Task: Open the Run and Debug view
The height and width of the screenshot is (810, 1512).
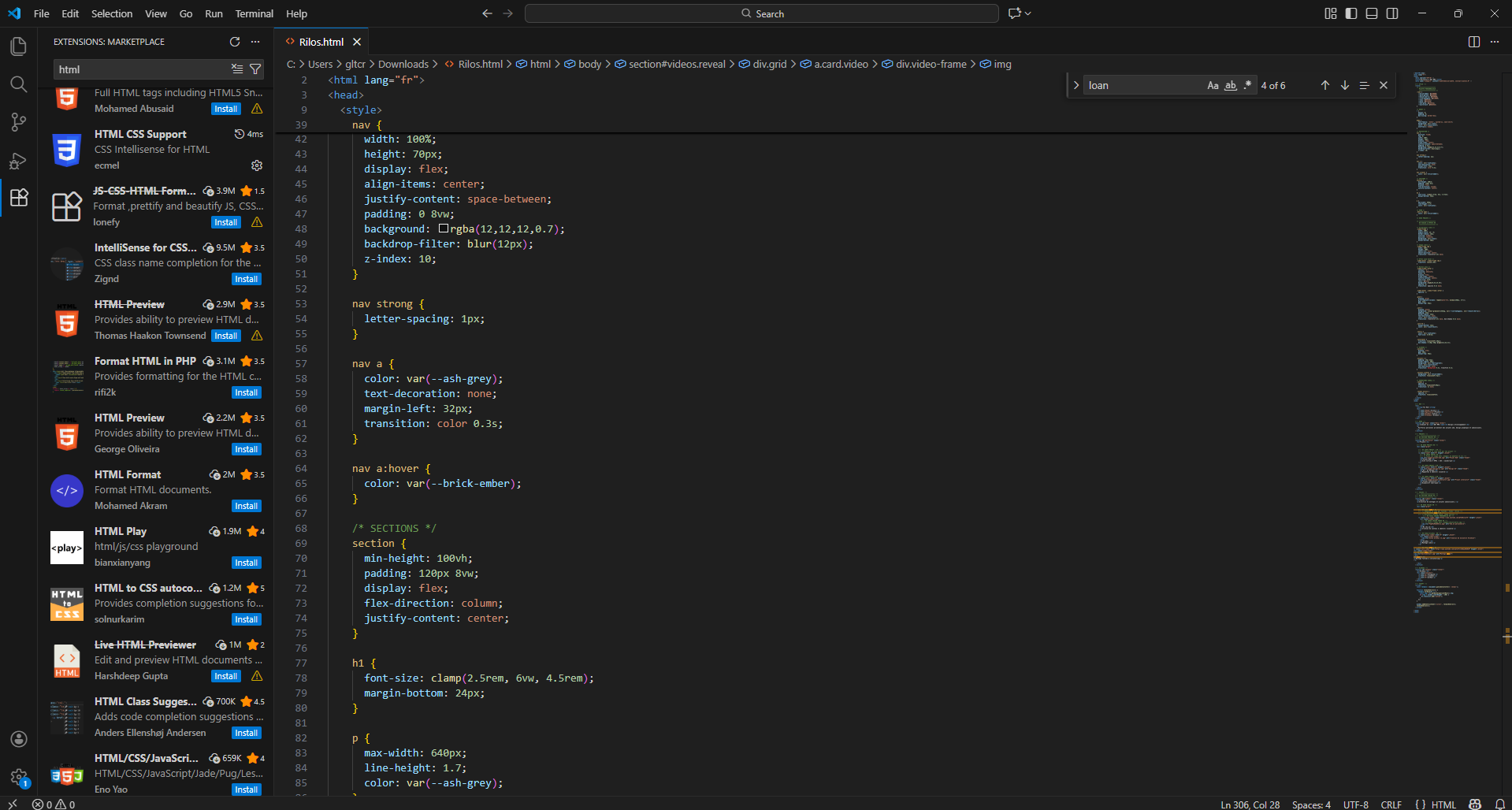Action: click(18, 161)
